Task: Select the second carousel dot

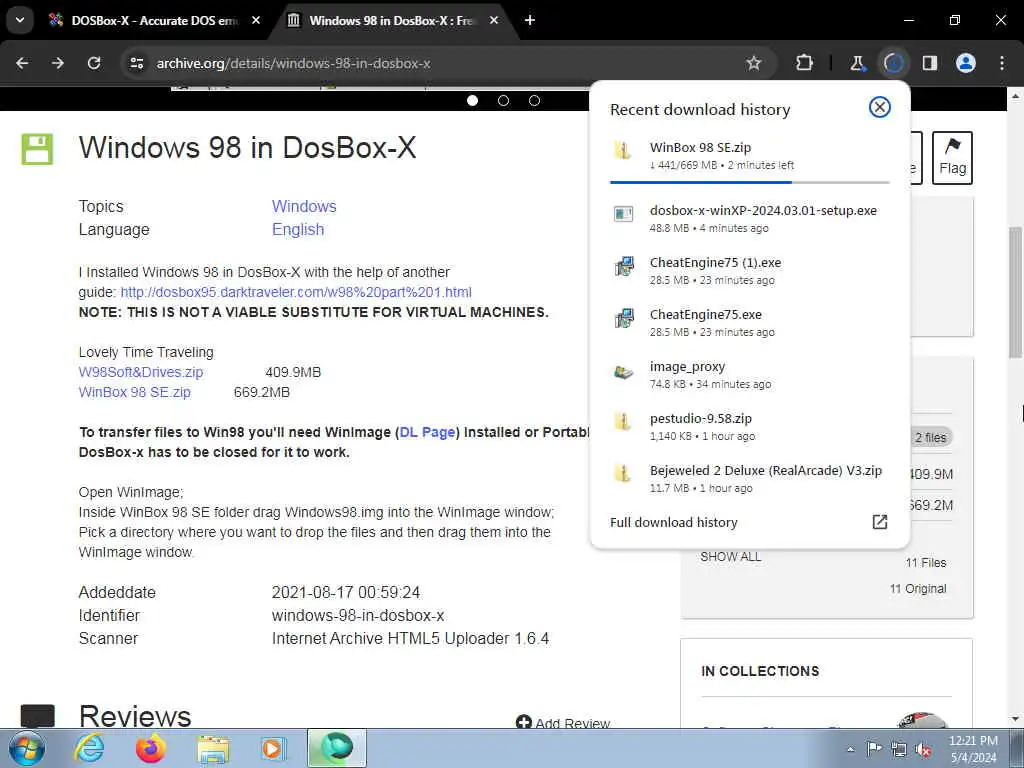Action: click(504, 101)
